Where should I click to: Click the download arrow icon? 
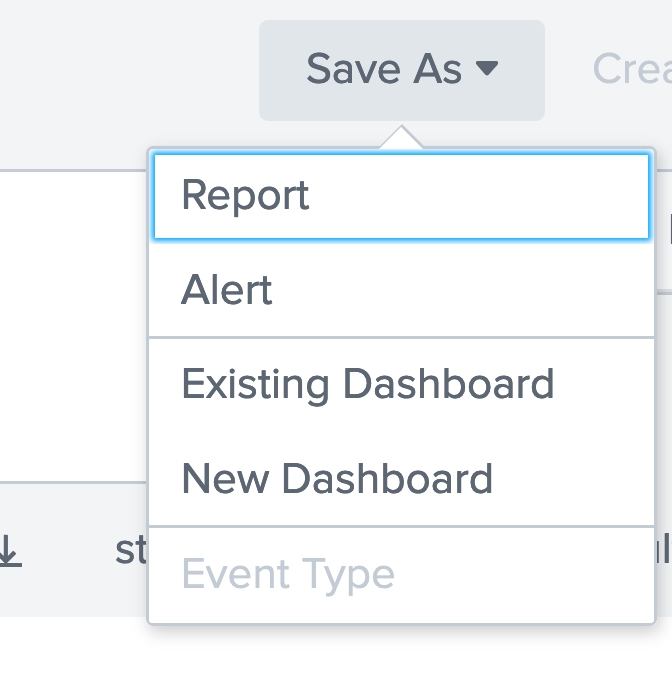point(9,551)
